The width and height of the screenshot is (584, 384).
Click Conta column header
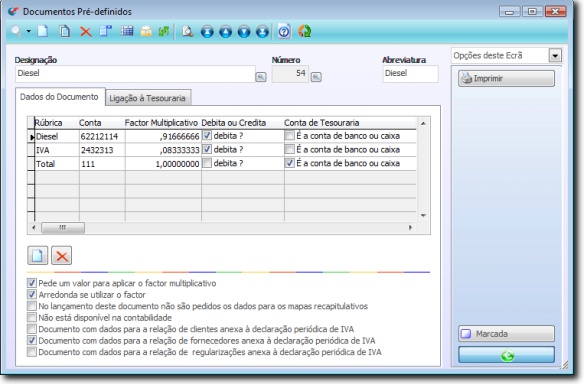pos(101,123)
